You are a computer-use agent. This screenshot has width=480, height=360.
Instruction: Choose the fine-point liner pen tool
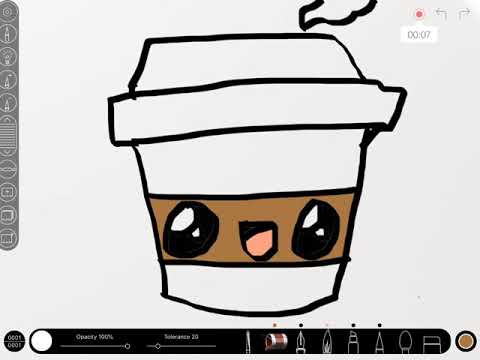pyautogui.click(x=379, y=342)
